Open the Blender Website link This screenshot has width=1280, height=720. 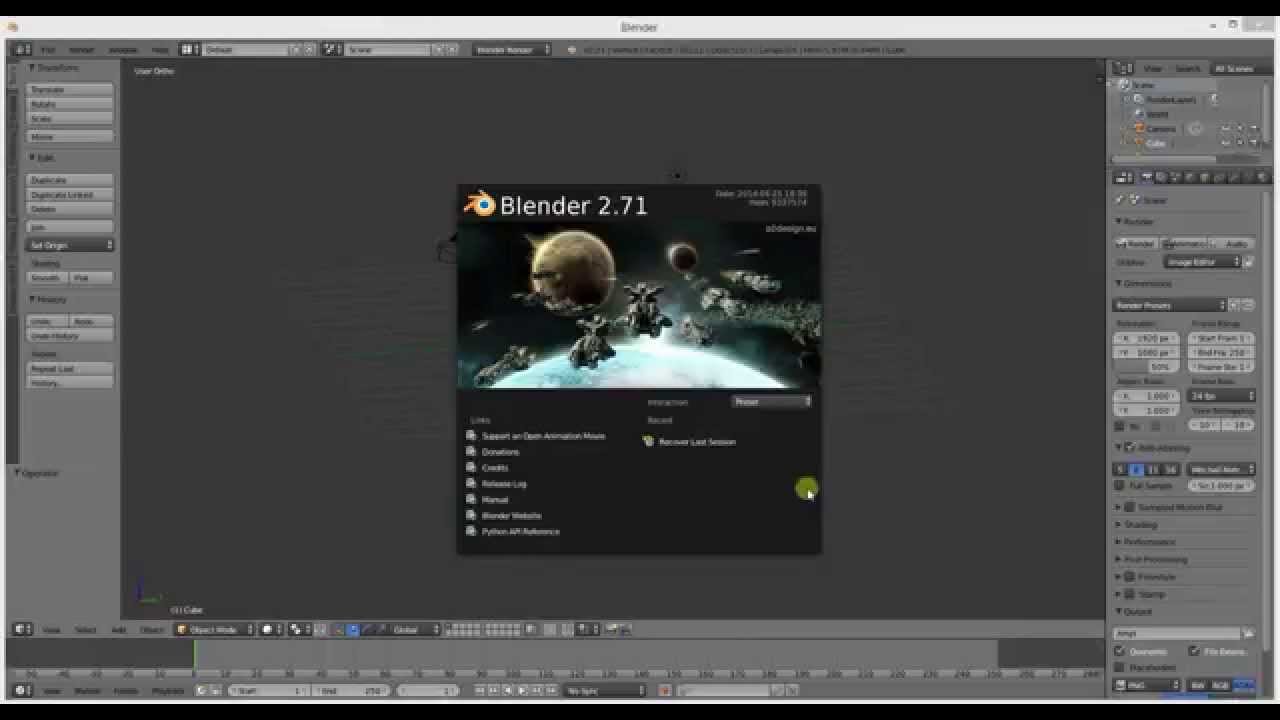511,516
